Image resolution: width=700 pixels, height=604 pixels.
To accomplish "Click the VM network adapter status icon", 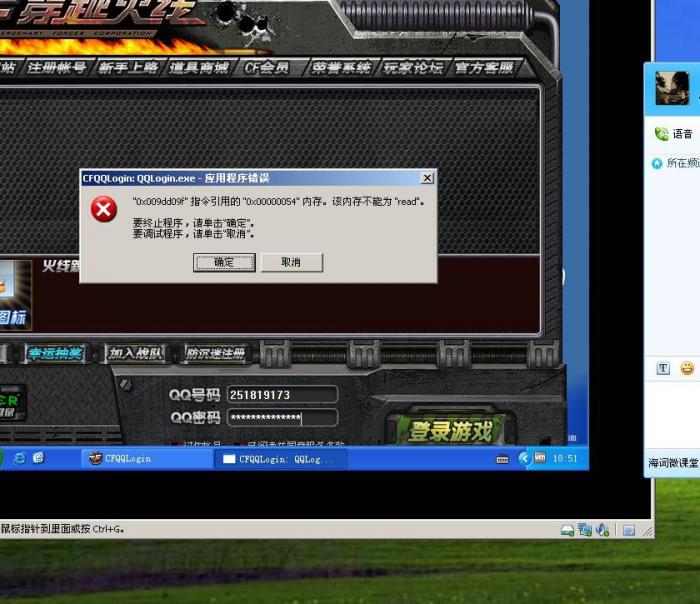I will click(585, 530).
